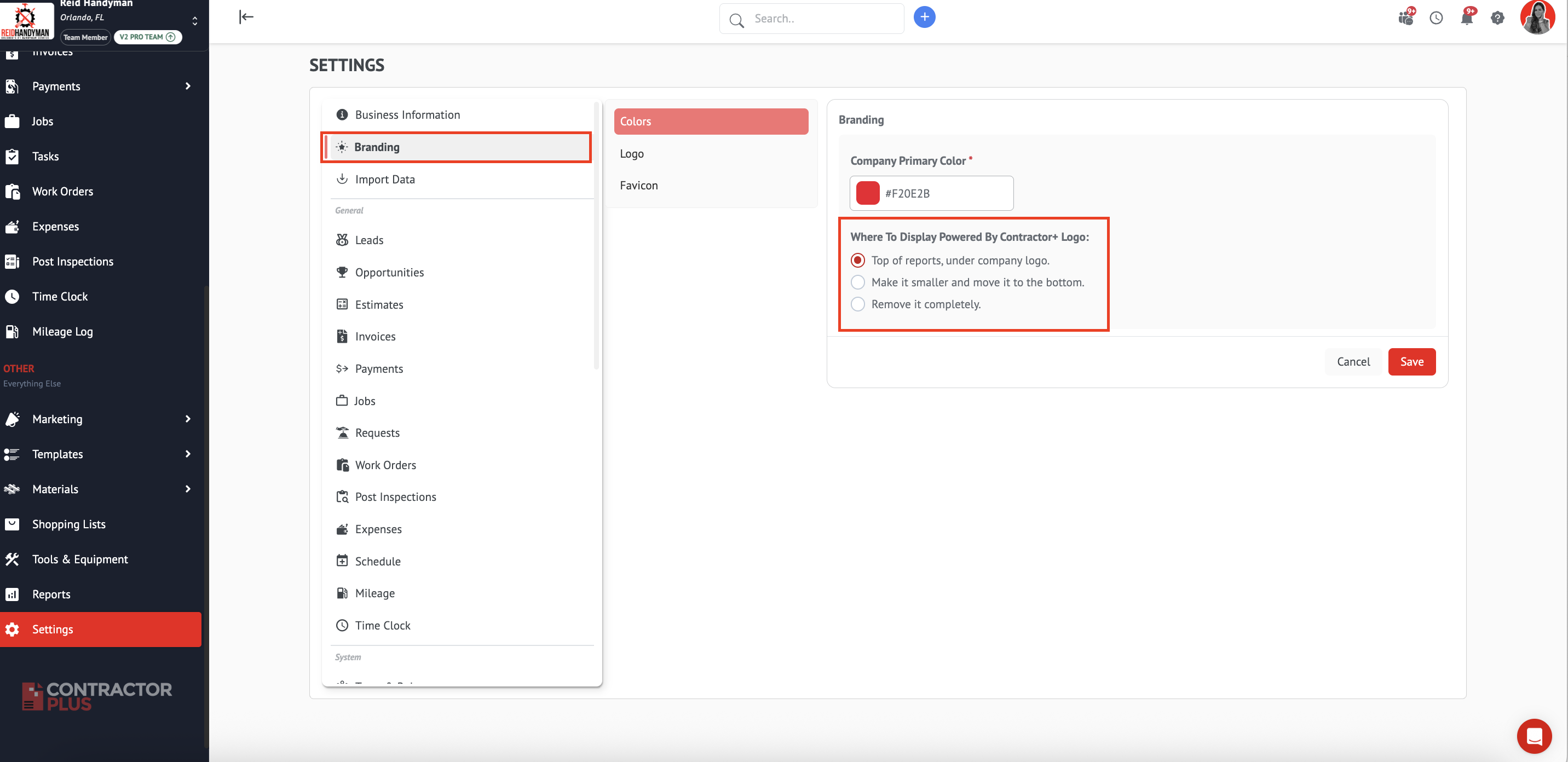
Task: Choose 'Remove it completely' radio option
Action: 858,304
